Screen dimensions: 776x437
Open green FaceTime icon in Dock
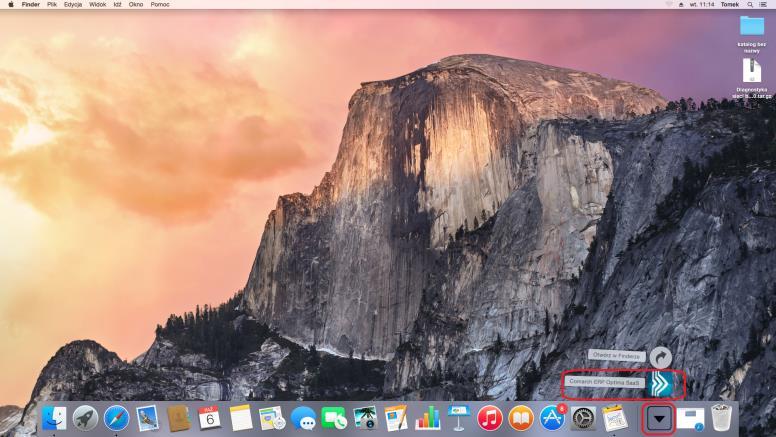coord(334,418)
